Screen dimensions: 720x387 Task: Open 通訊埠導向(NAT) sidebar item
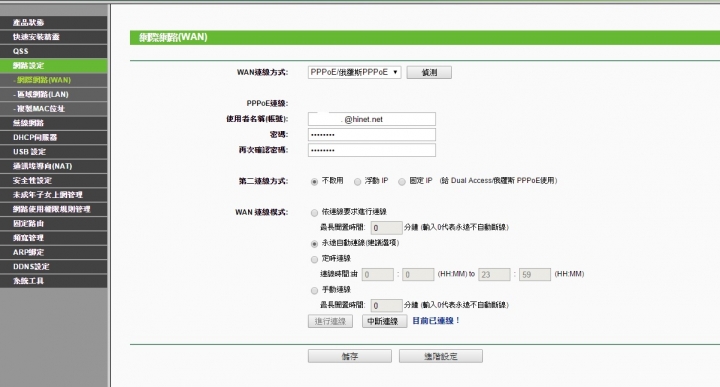[54, 166]
